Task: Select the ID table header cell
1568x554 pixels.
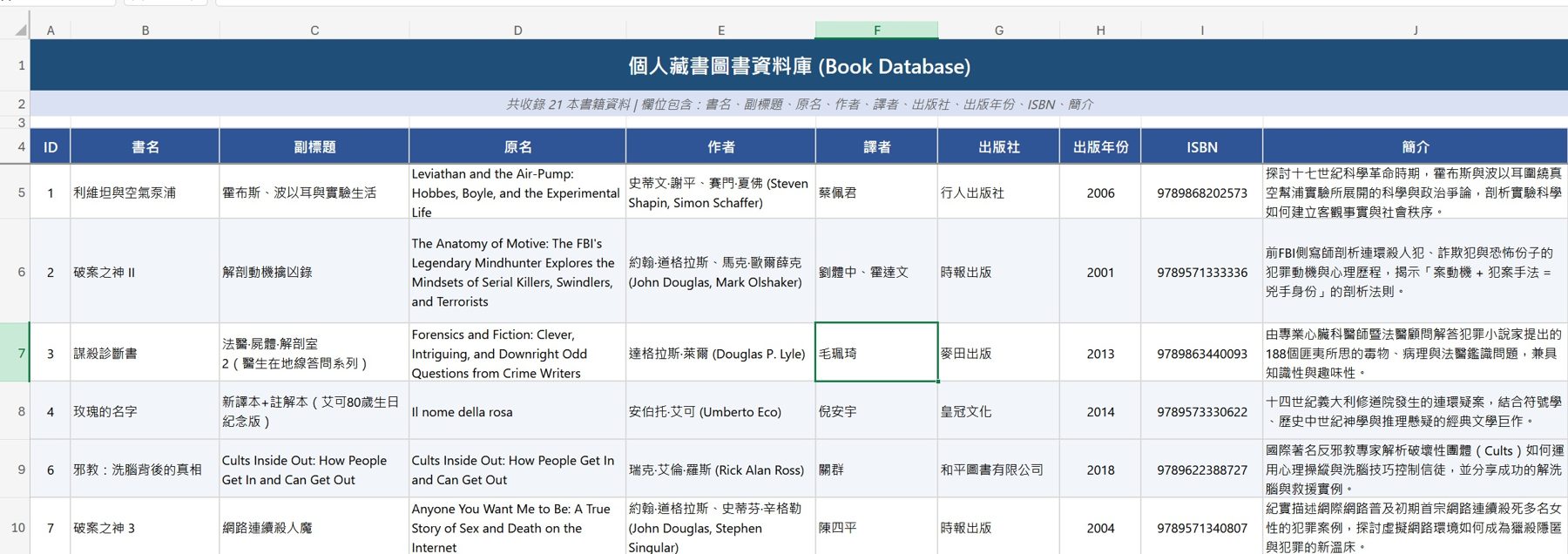Action: 51,147
